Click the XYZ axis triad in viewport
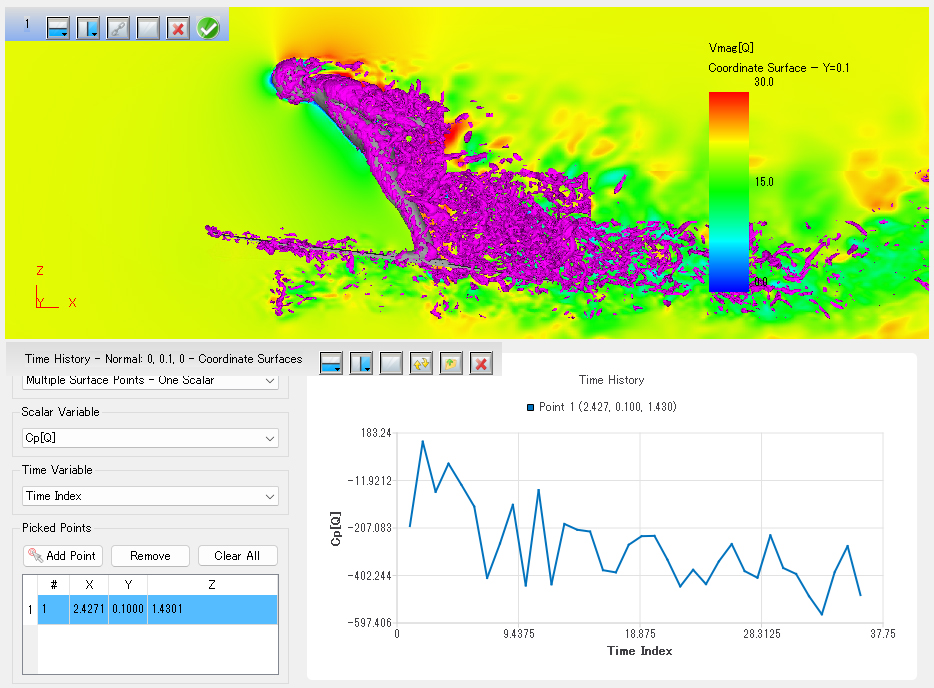Screen dimensions: 934x688 tap(55, 288)
